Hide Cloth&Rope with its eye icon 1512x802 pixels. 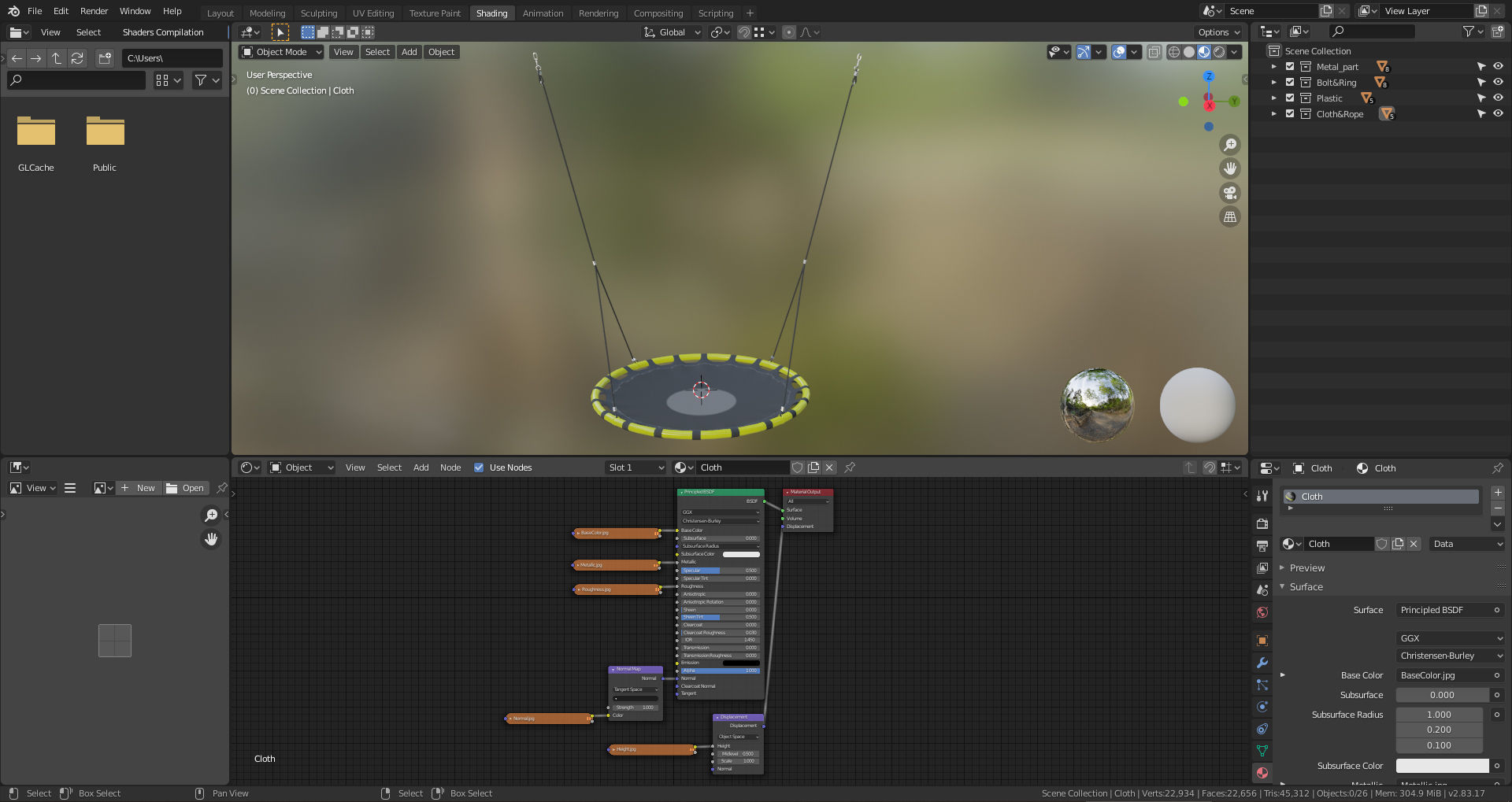coord(1498,114)
